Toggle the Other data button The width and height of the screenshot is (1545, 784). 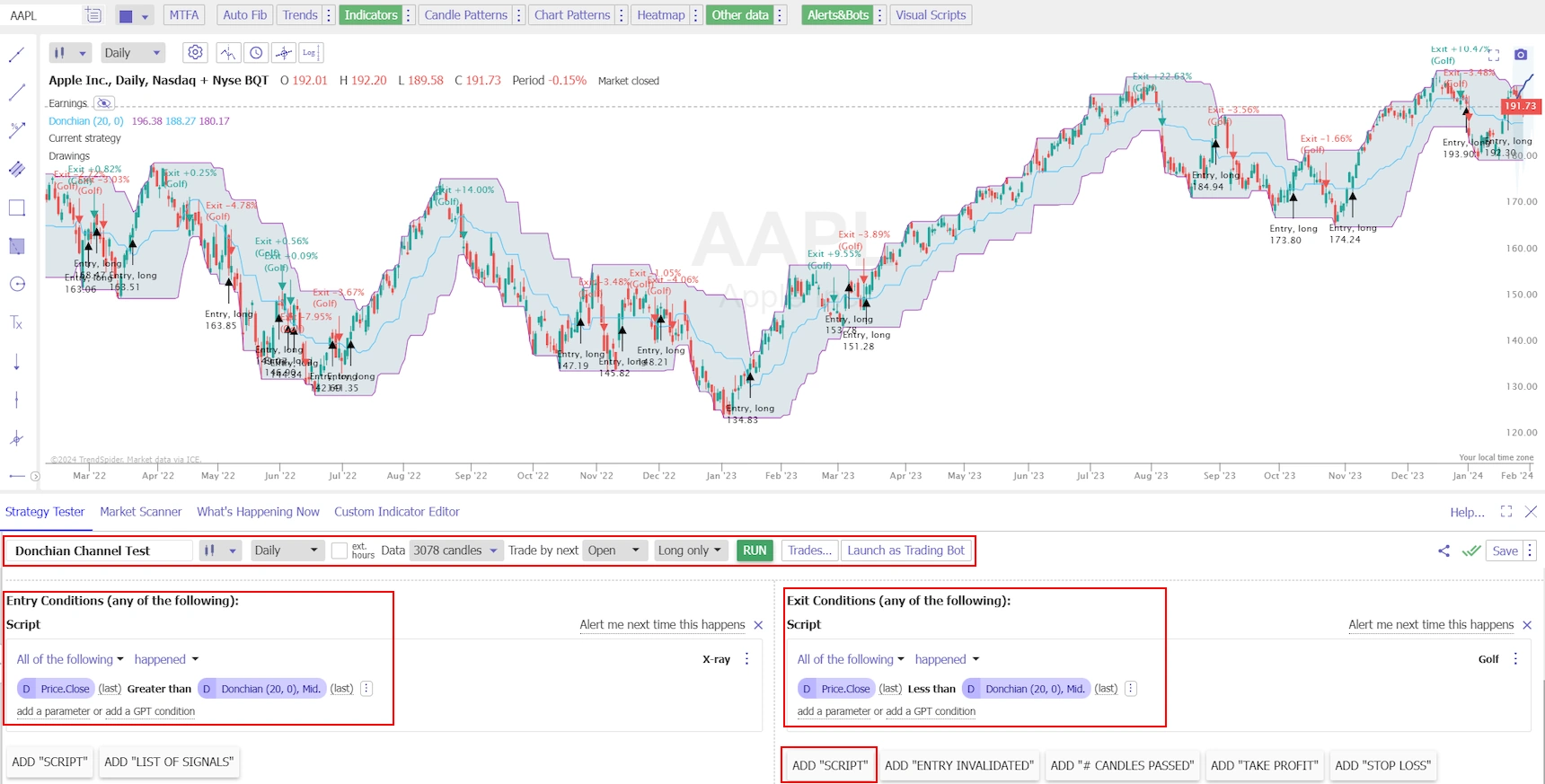(740, 15)
